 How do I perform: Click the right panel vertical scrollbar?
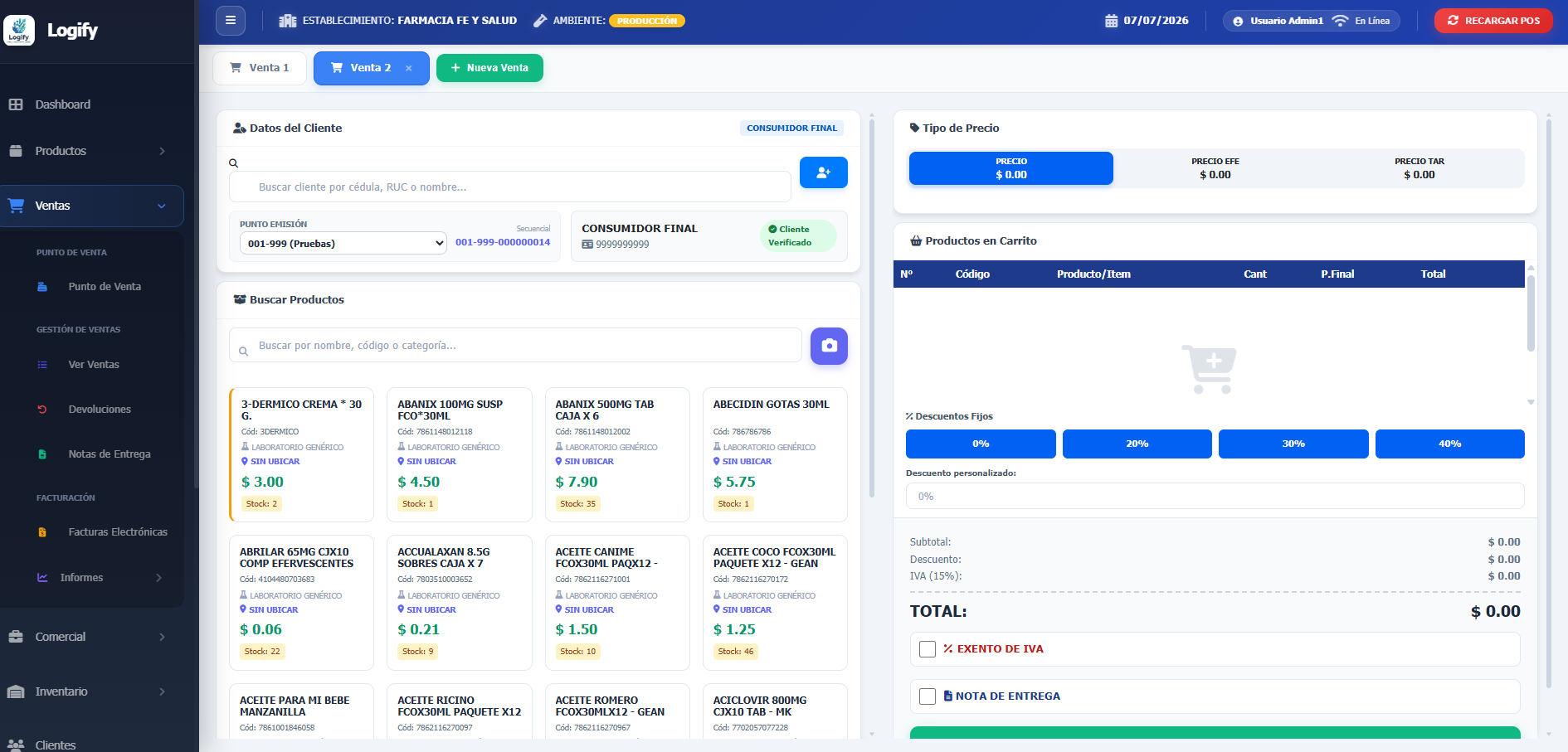(x=1549, y=404)
